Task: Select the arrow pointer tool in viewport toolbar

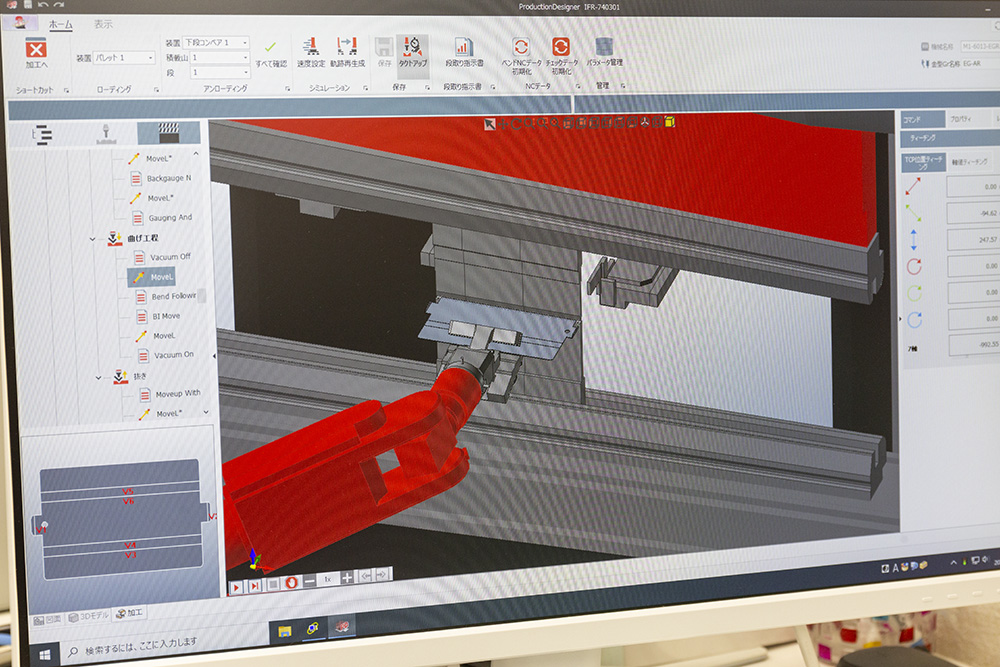Action: coord(489,124)
